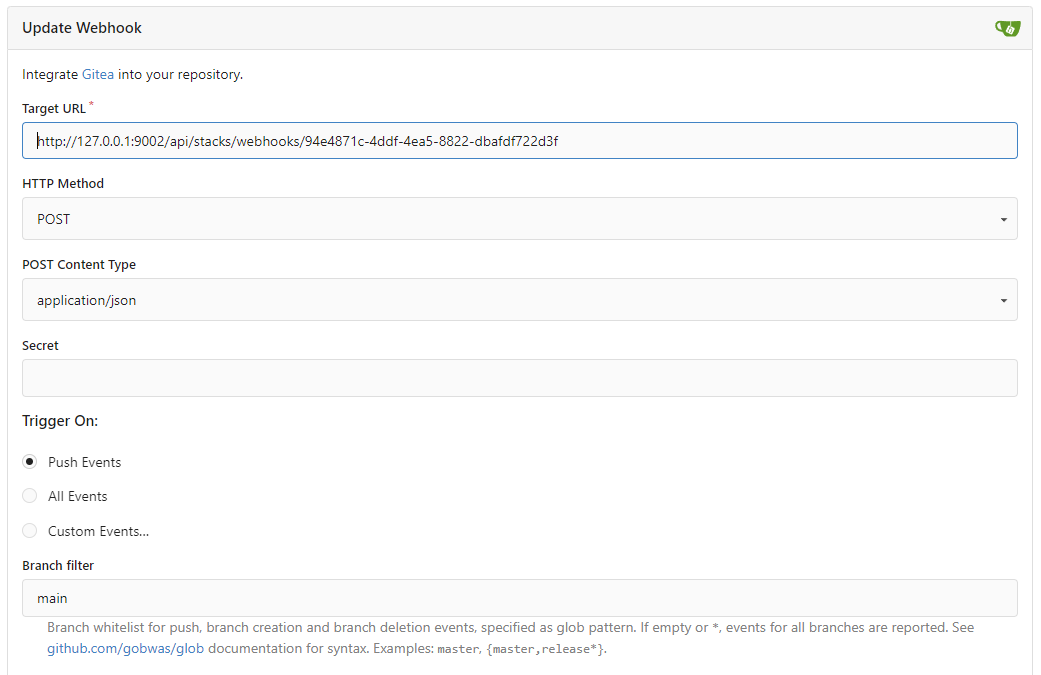Click the main branch filter value
Viewport: 1041px width, 675px height.
(x=52, y=598)
